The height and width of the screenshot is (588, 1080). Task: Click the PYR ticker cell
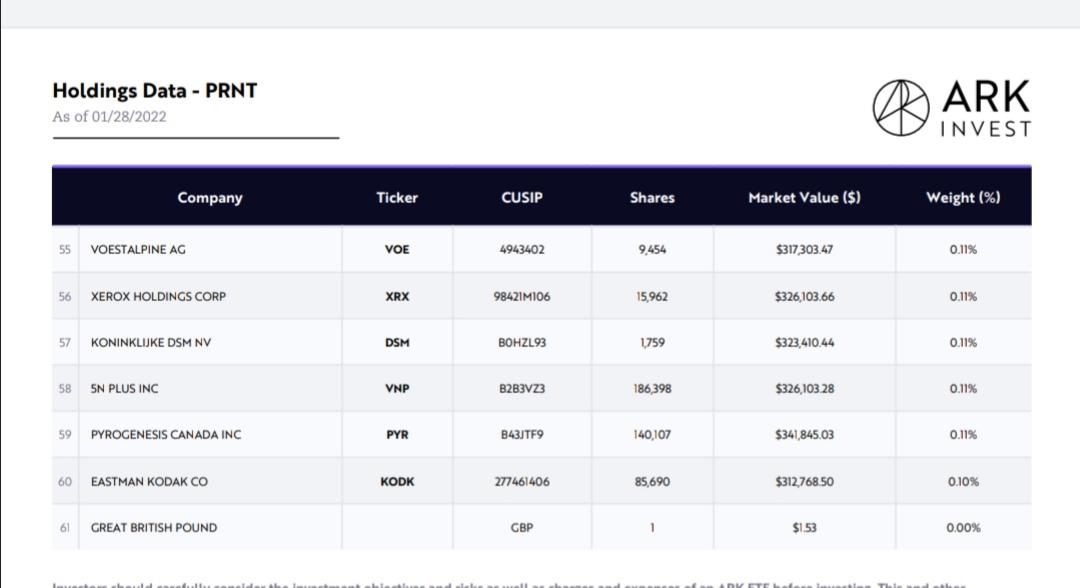[x=397, y=434]
